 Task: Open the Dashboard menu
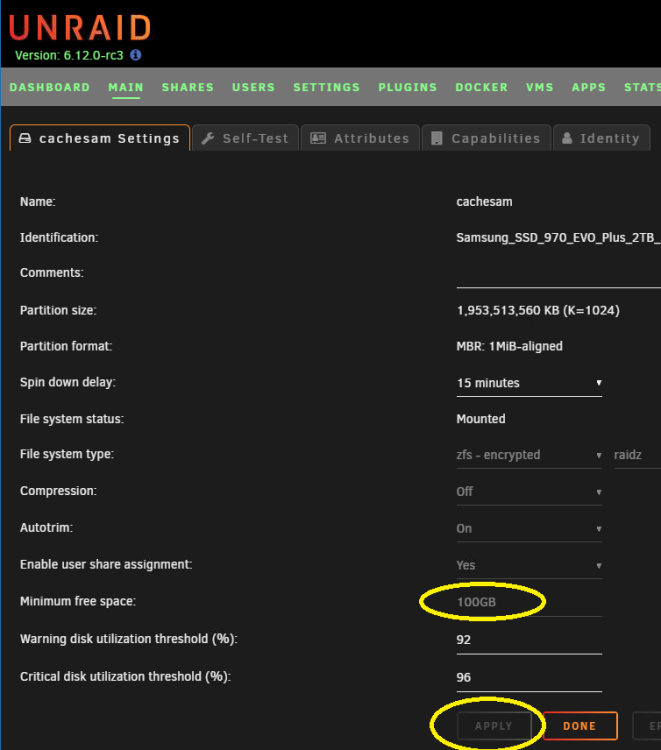[x=50, y=88]
